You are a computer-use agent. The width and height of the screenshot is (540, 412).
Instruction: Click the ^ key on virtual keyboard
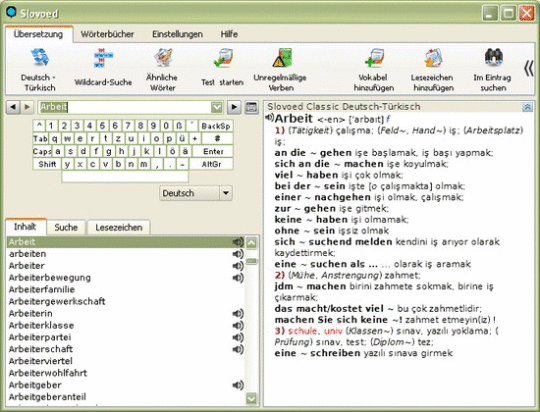39,126
